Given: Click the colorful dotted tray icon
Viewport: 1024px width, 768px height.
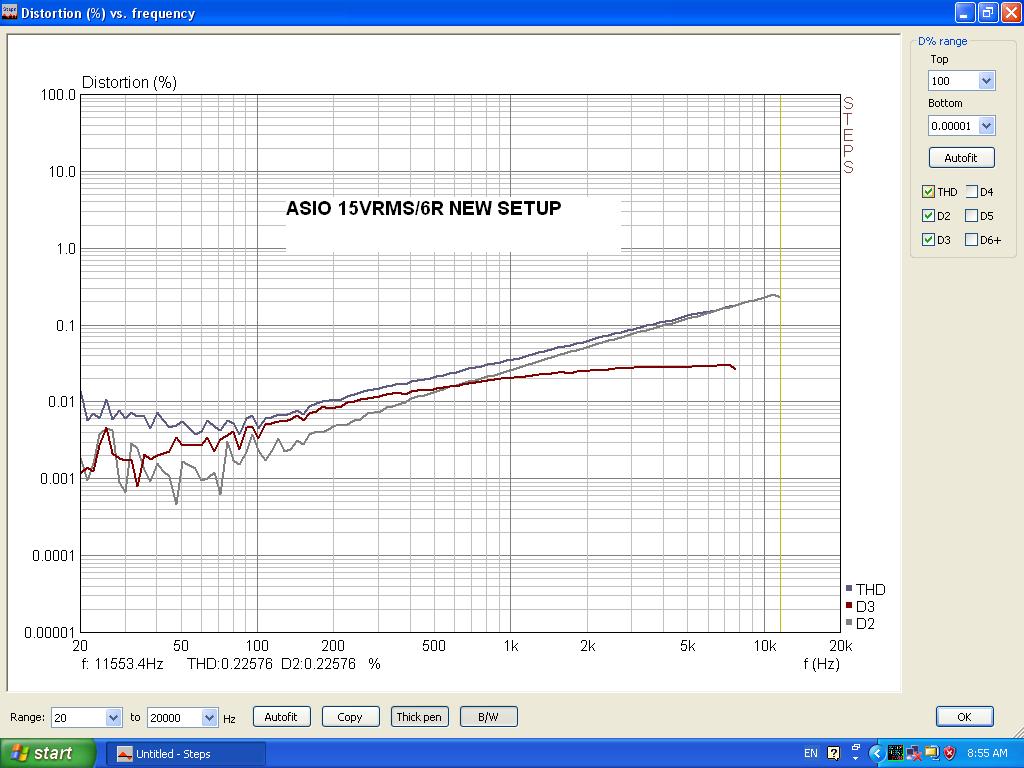Looking at the screenshot, I should (x=895, y=753).
